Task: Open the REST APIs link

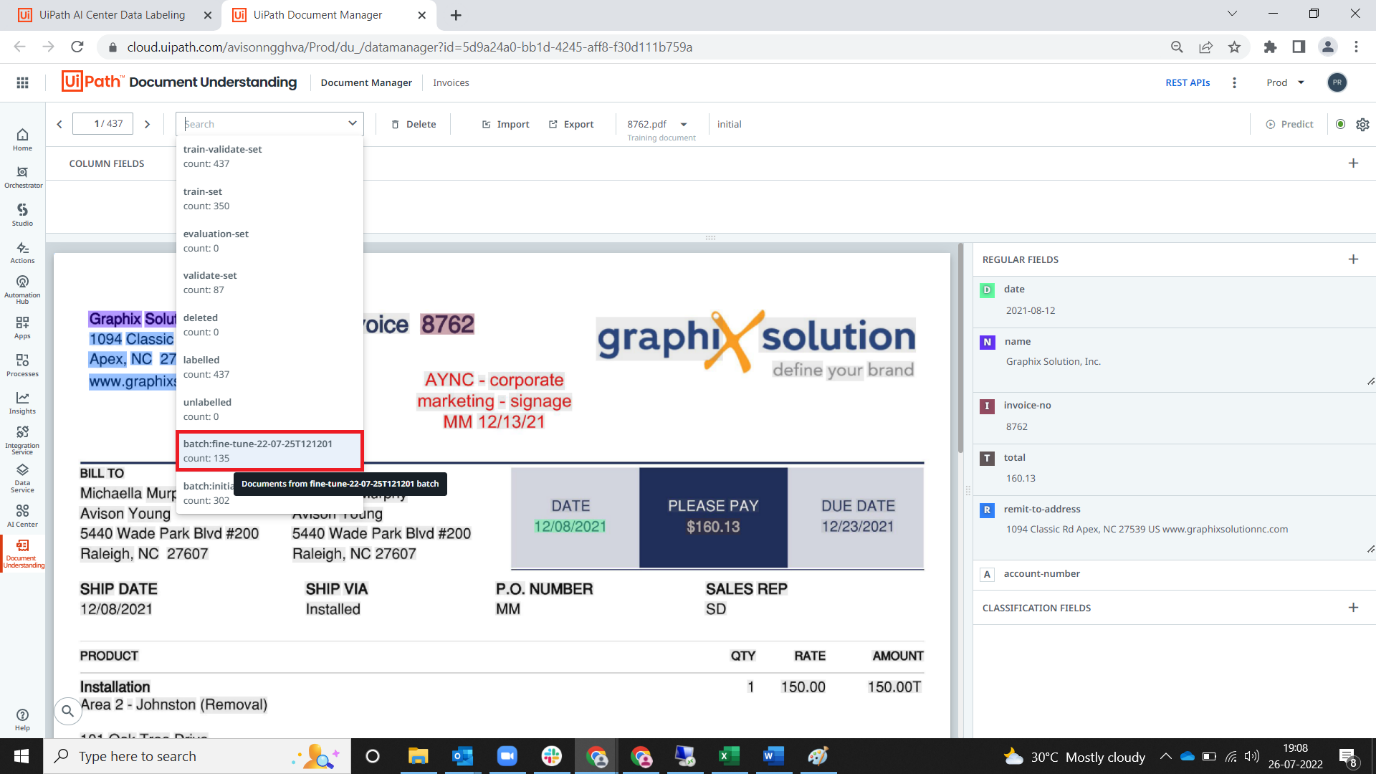Action: (1188, 83)
